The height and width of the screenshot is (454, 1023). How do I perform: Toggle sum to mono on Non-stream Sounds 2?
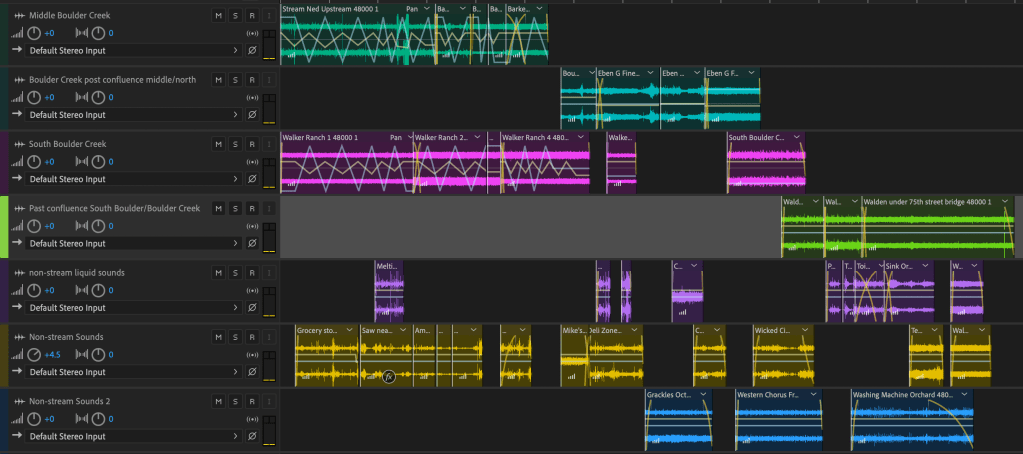tap(252, 419)
